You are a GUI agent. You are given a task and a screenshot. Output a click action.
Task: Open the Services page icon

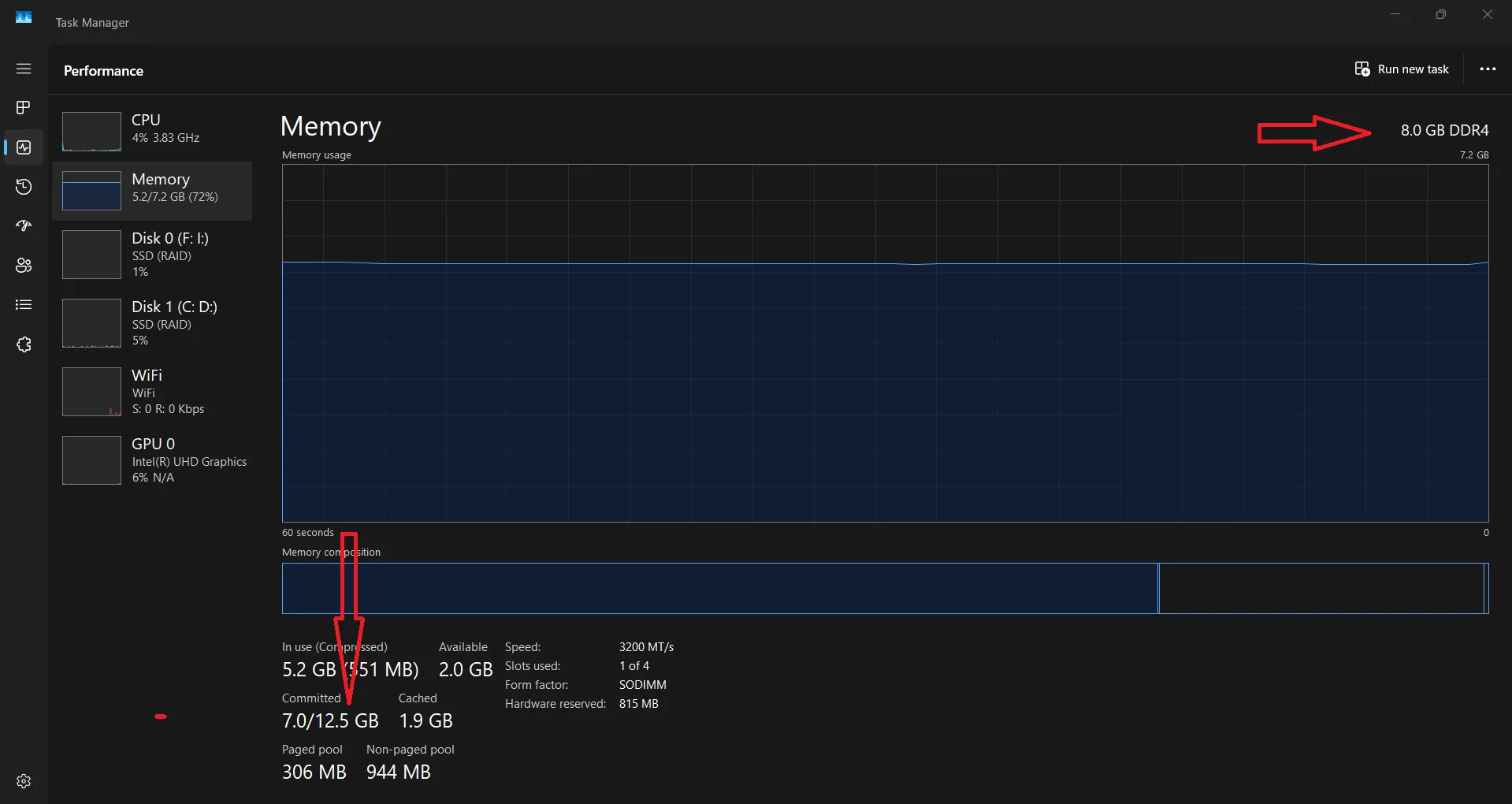(x=24, y=344)
